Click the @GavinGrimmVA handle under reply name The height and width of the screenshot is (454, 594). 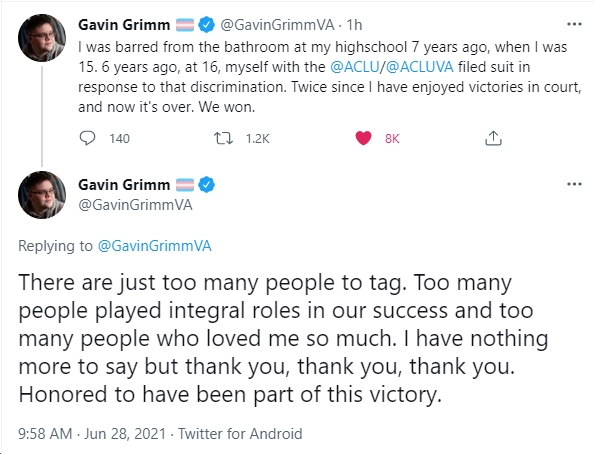pyautogui.click(x=135, y=205)
